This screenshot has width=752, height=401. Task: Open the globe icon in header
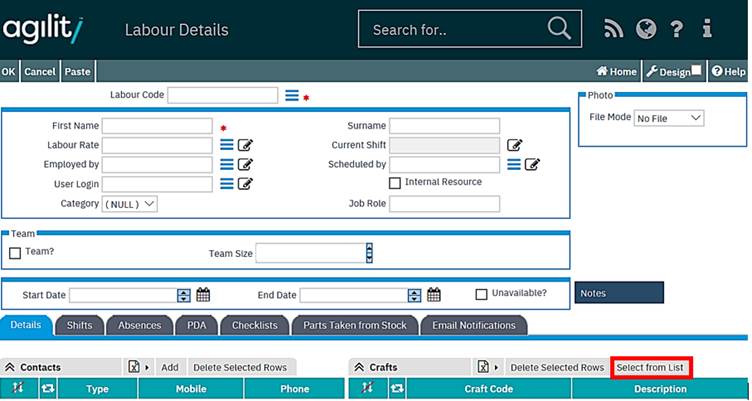click(646, 29)
